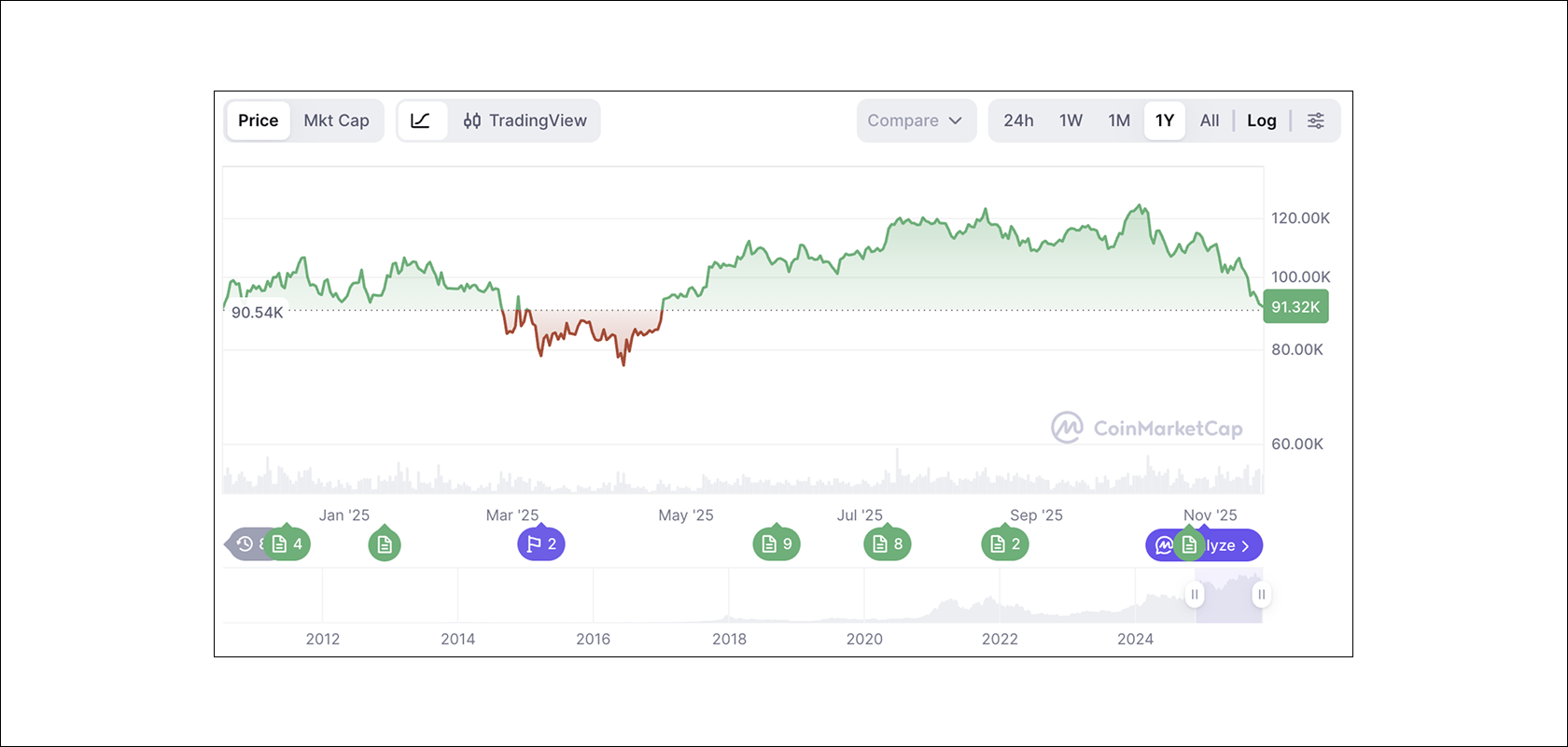The height and width of the screenshot is (747, 1568).
Task: Select the Price tab
Action: (259, 120)
